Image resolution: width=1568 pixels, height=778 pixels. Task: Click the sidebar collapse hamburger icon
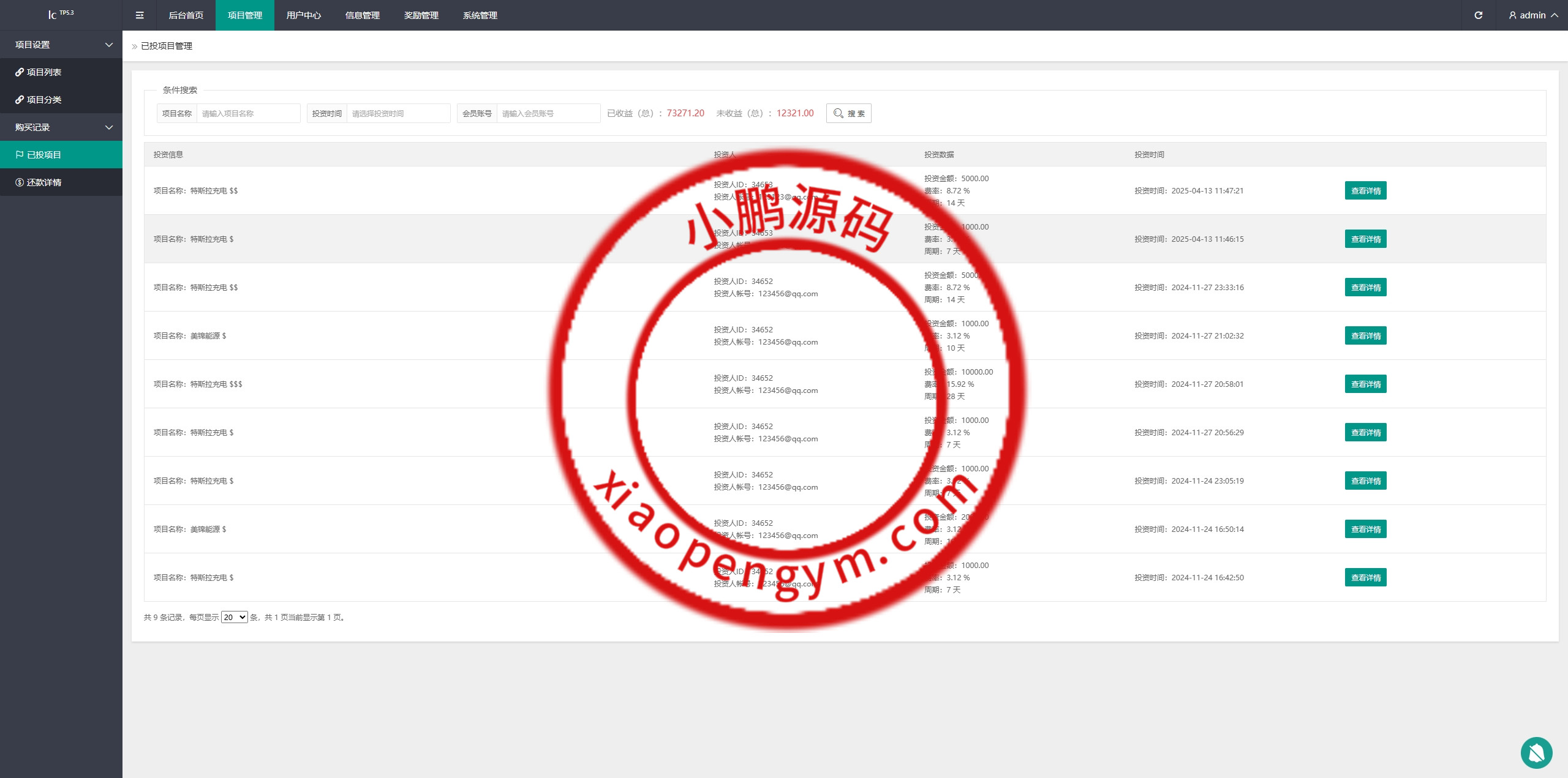click(x=140, y=15)
